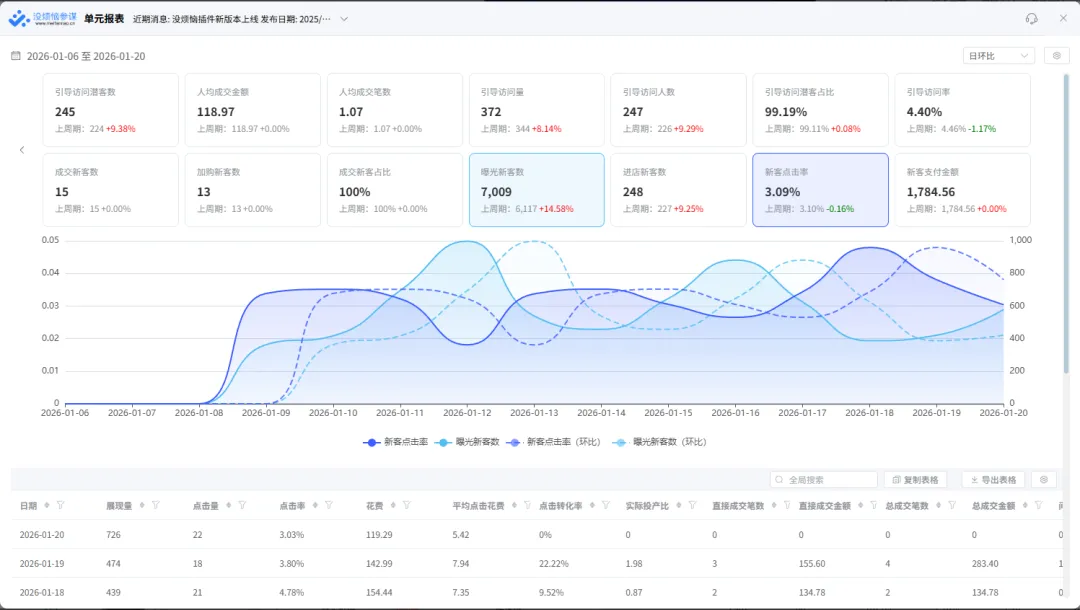Select the 成交新客数 metric card
Screen dimensions: 1080x610
111,190
